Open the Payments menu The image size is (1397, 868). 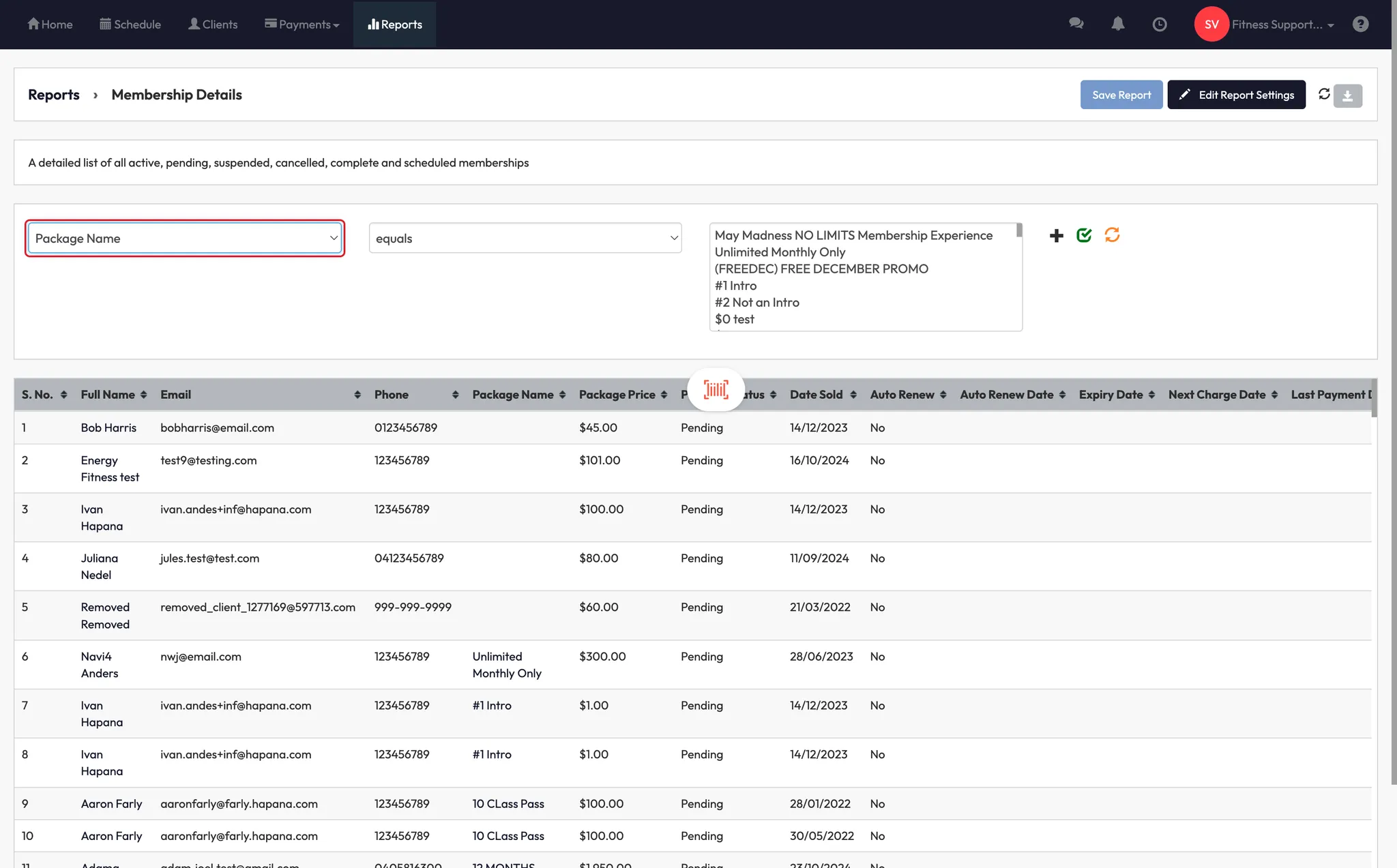pos(302,25)
